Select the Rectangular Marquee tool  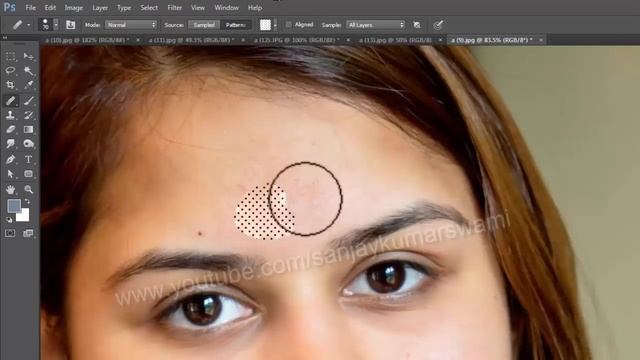coord(11,56)
